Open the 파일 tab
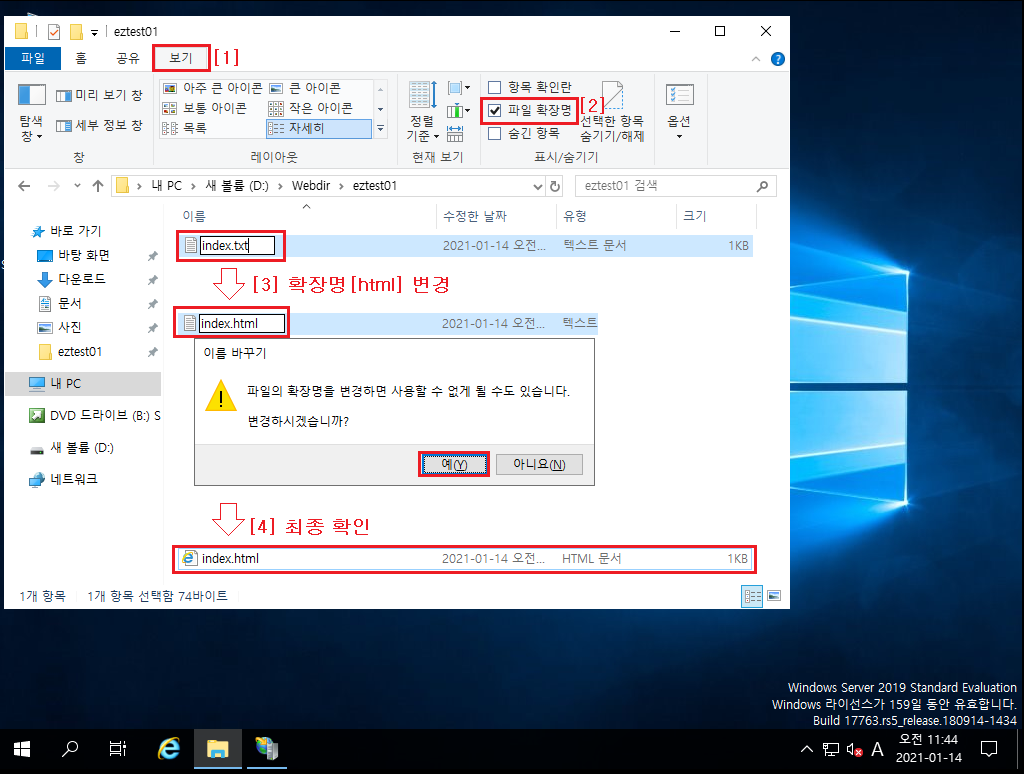1024x774 pixels. tap(33, 58)
